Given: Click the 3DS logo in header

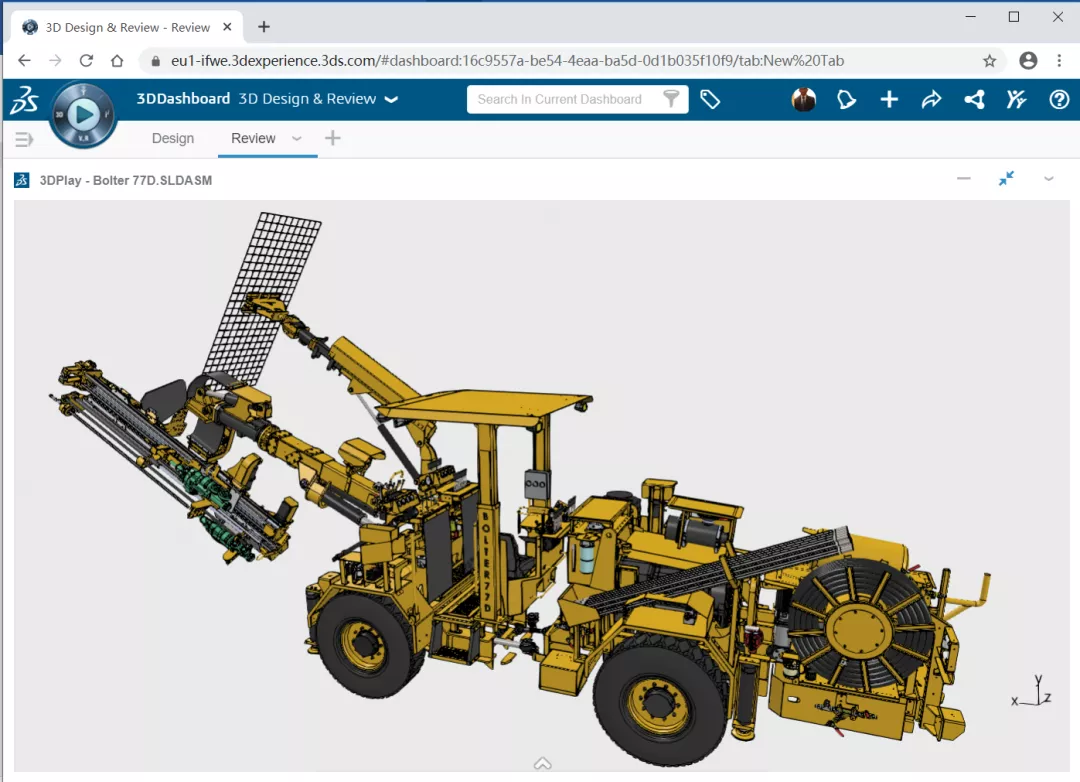Looking at the screenshot, I should 24,100.
